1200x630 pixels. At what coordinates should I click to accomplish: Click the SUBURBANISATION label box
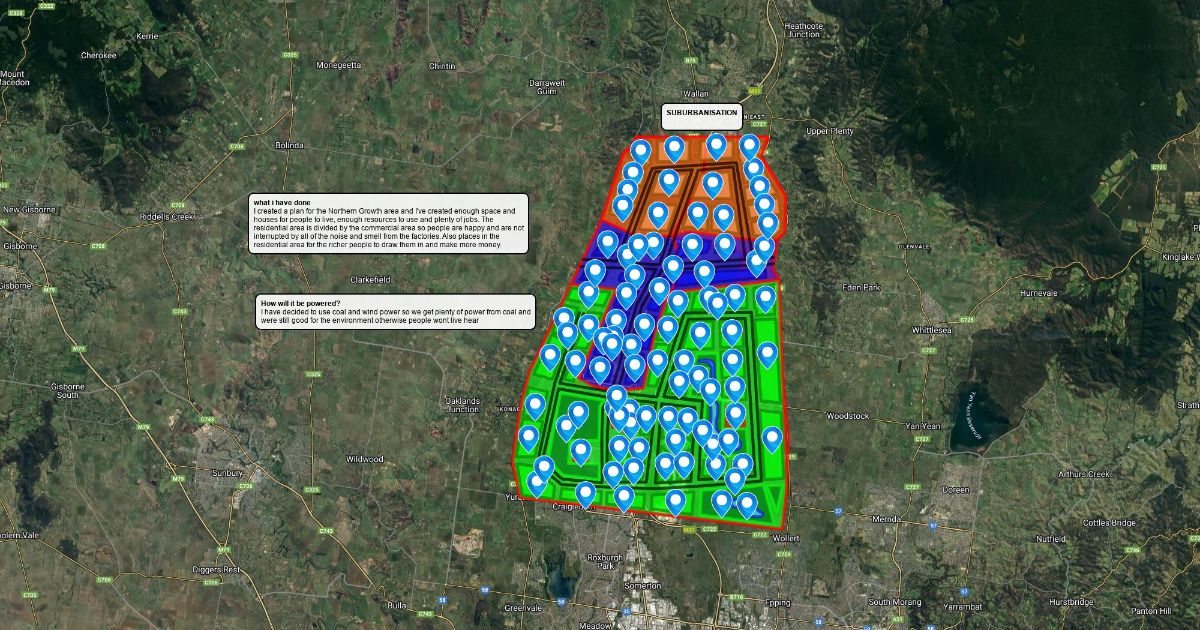click(x=701, y=114)
